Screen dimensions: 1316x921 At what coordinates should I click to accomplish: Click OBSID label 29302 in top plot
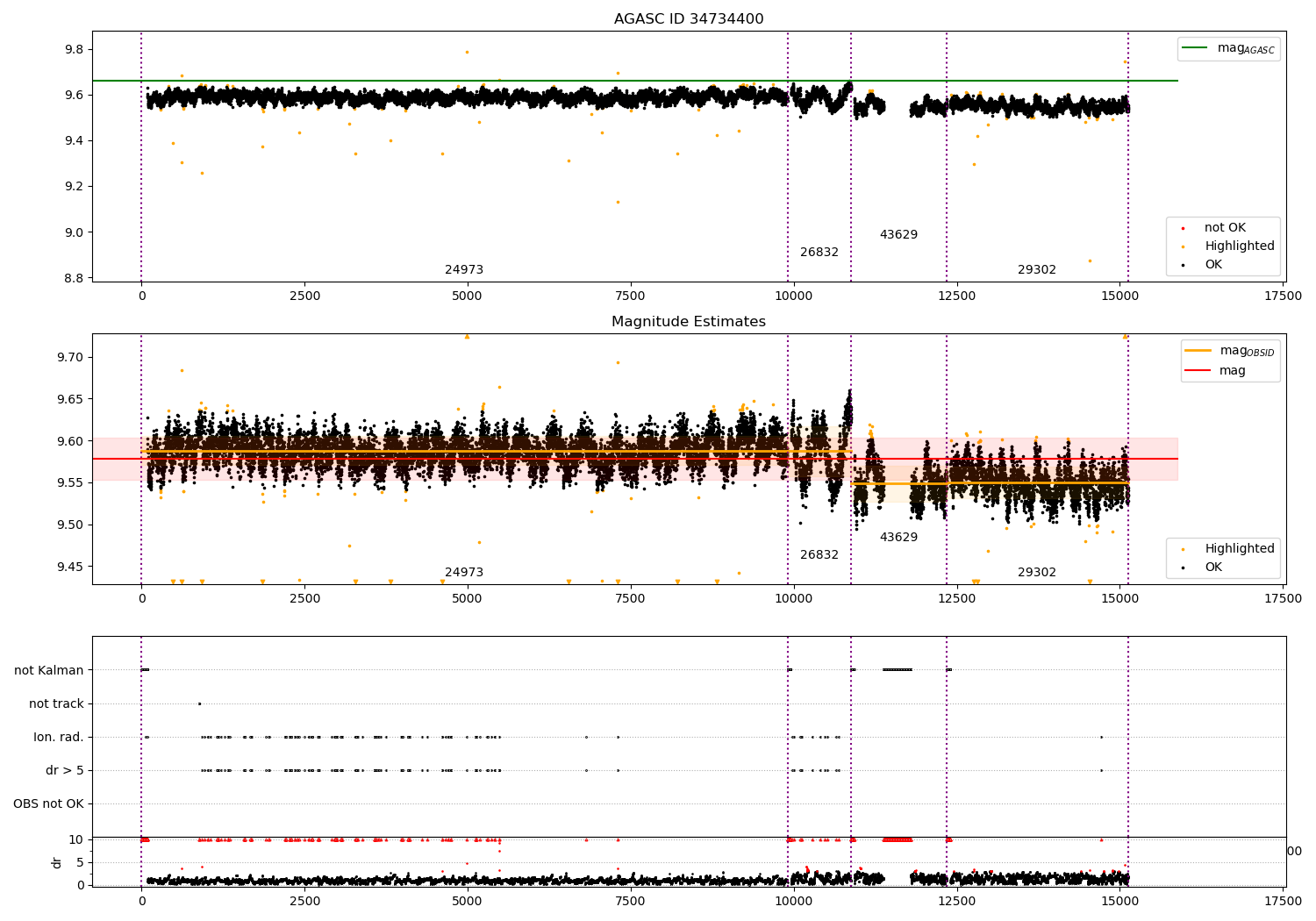1037,270
